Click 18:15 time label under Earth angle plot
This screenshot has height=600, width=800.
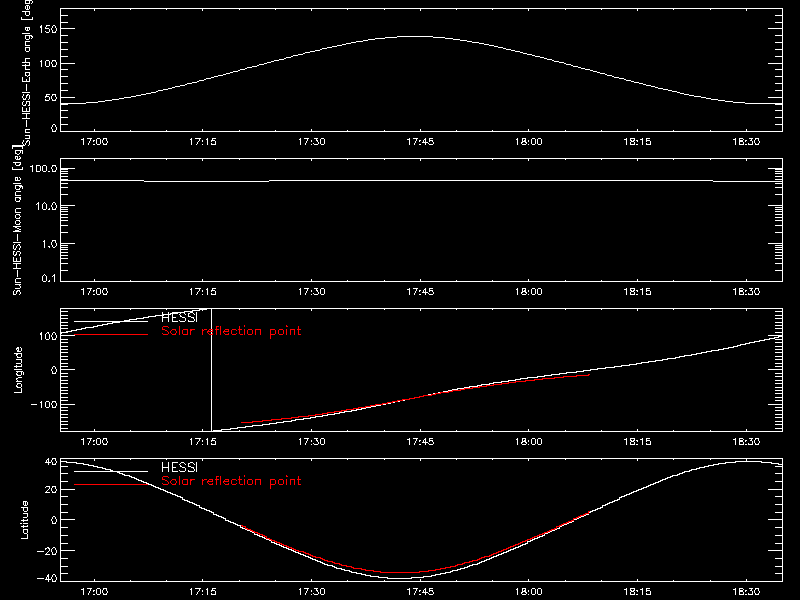click(x=638, y=141)
